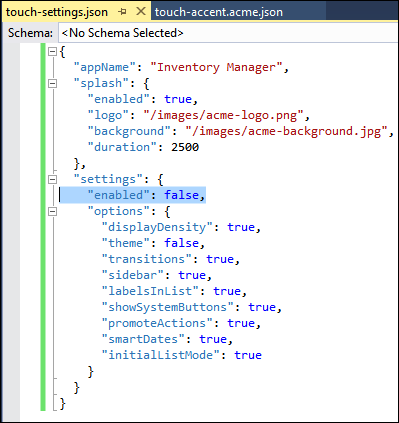Close the touch-settings.json tab

point(141,12)
